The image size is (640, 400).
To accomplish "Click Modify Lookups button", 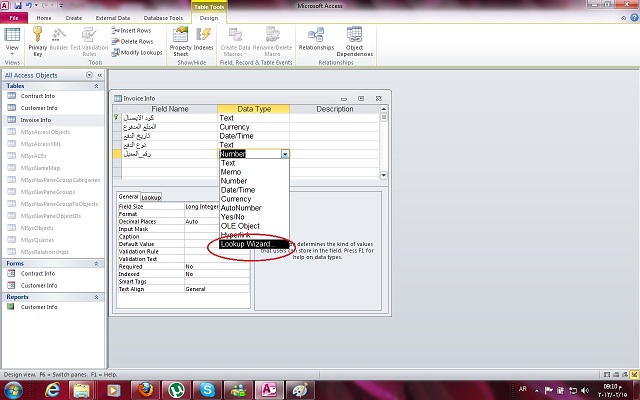I will pos(137,53).
